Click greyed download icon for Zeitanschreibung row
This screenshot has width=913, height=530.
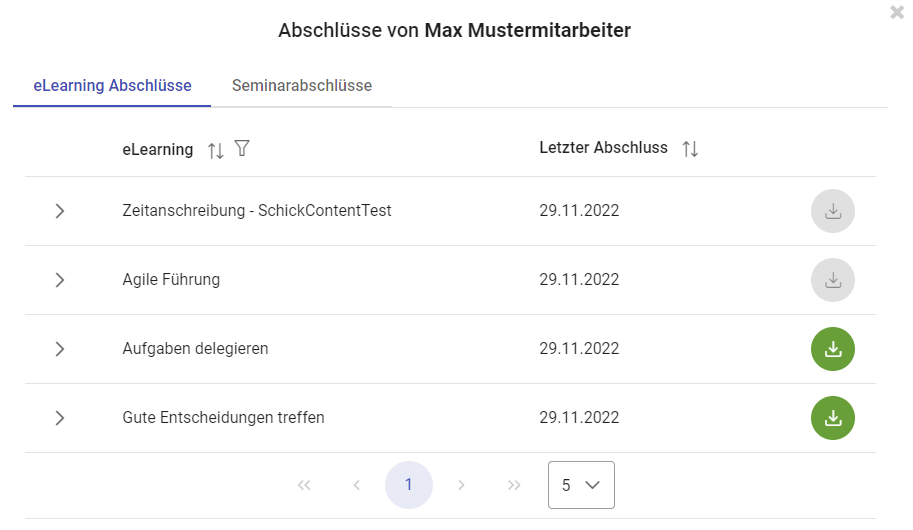tap(832, 211)
